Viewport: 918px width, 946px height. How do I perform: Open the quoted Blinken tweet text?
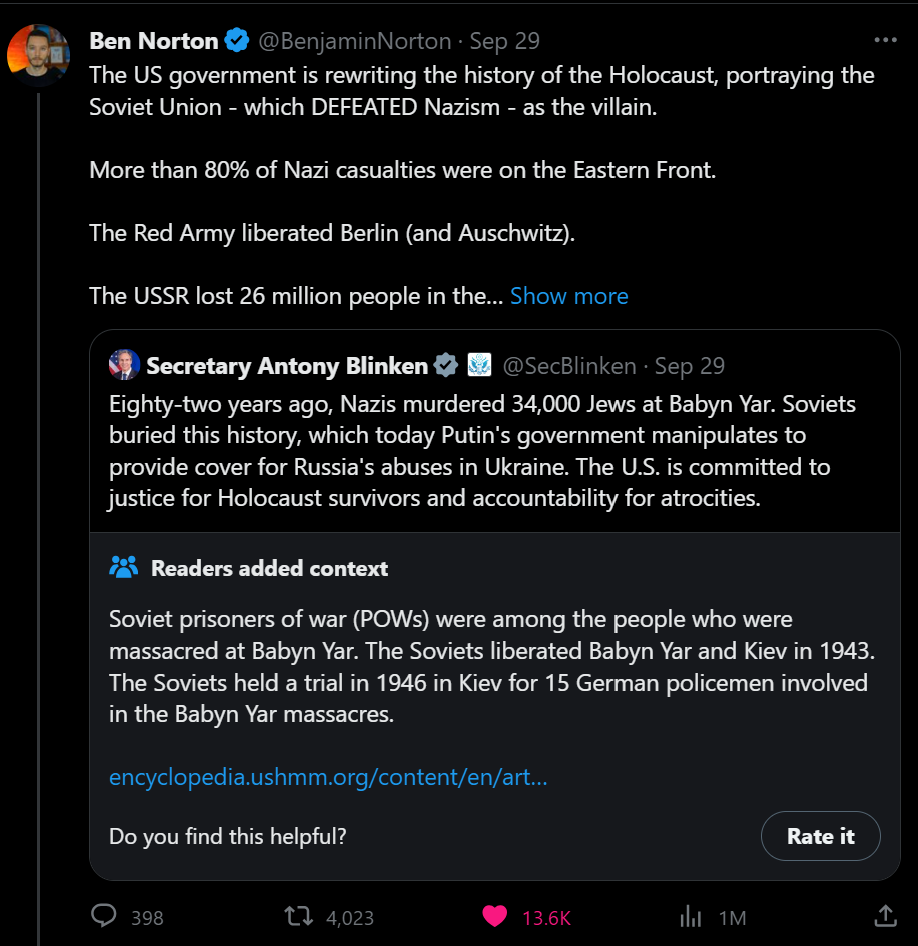483,451
